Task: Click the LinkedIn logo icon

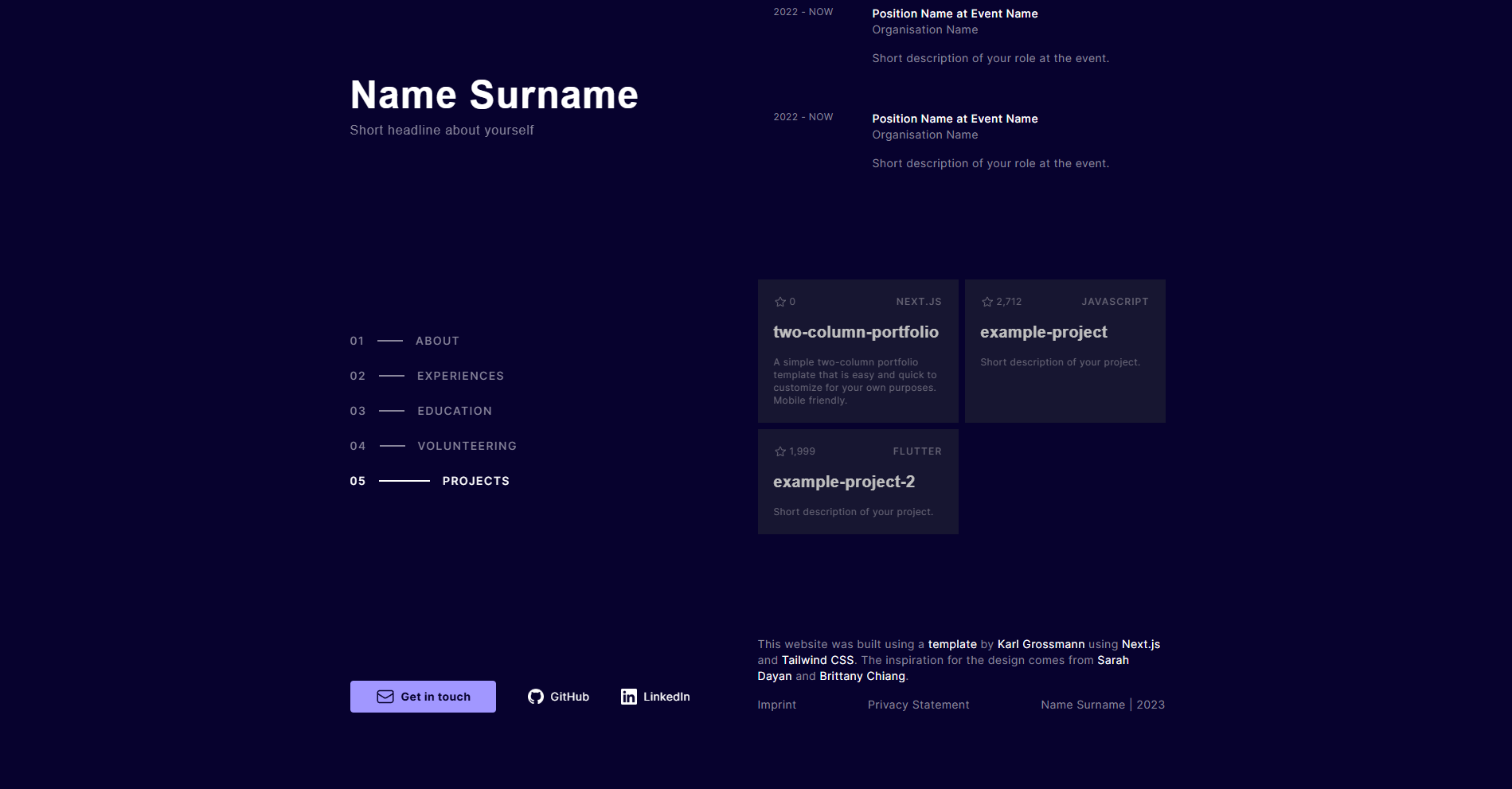Action: click(x=629, y=697)
